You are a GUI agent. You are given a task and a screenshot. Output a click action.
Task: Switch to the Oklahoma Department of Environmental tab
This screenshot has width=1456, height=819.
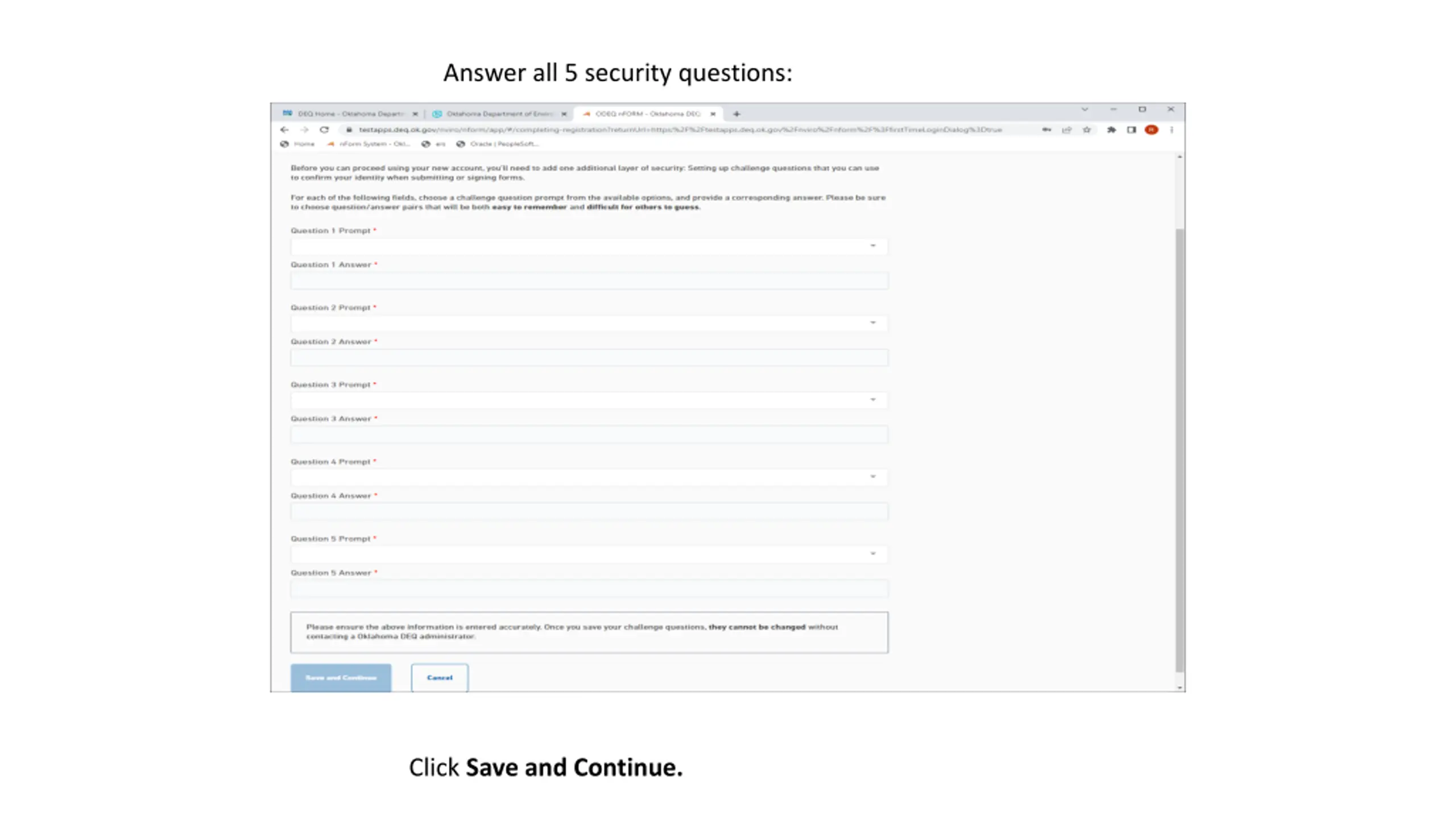[499, 114]
